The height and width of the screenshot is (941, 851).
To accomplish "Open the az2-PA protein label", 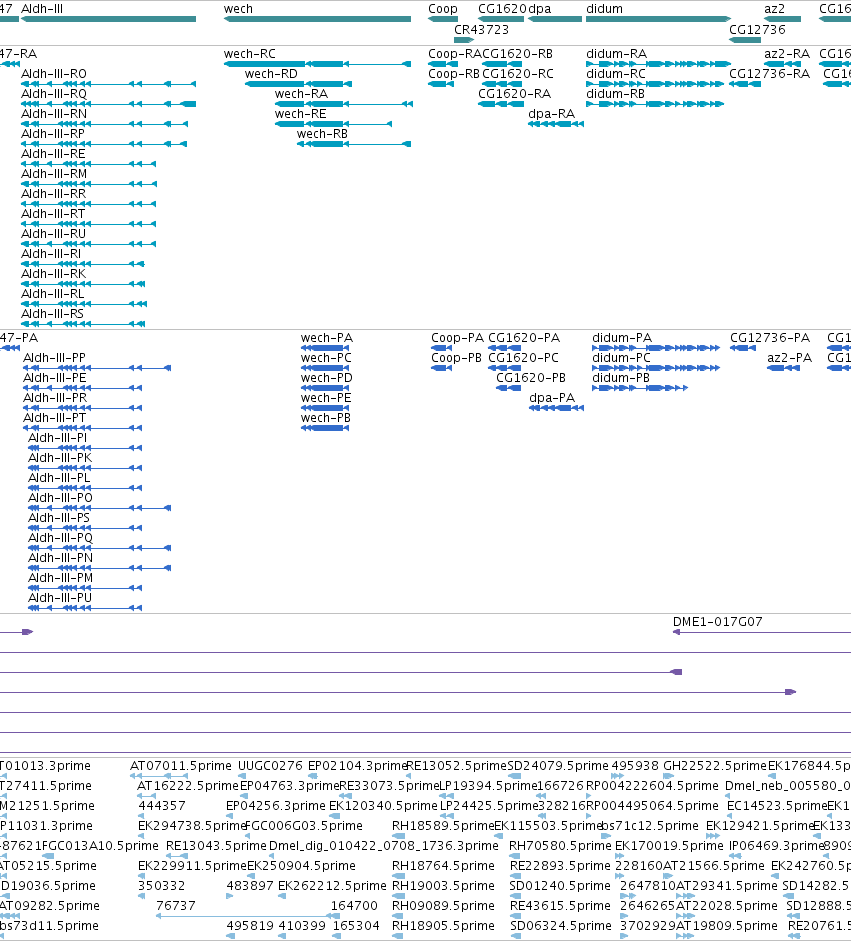I will point(790,358).
